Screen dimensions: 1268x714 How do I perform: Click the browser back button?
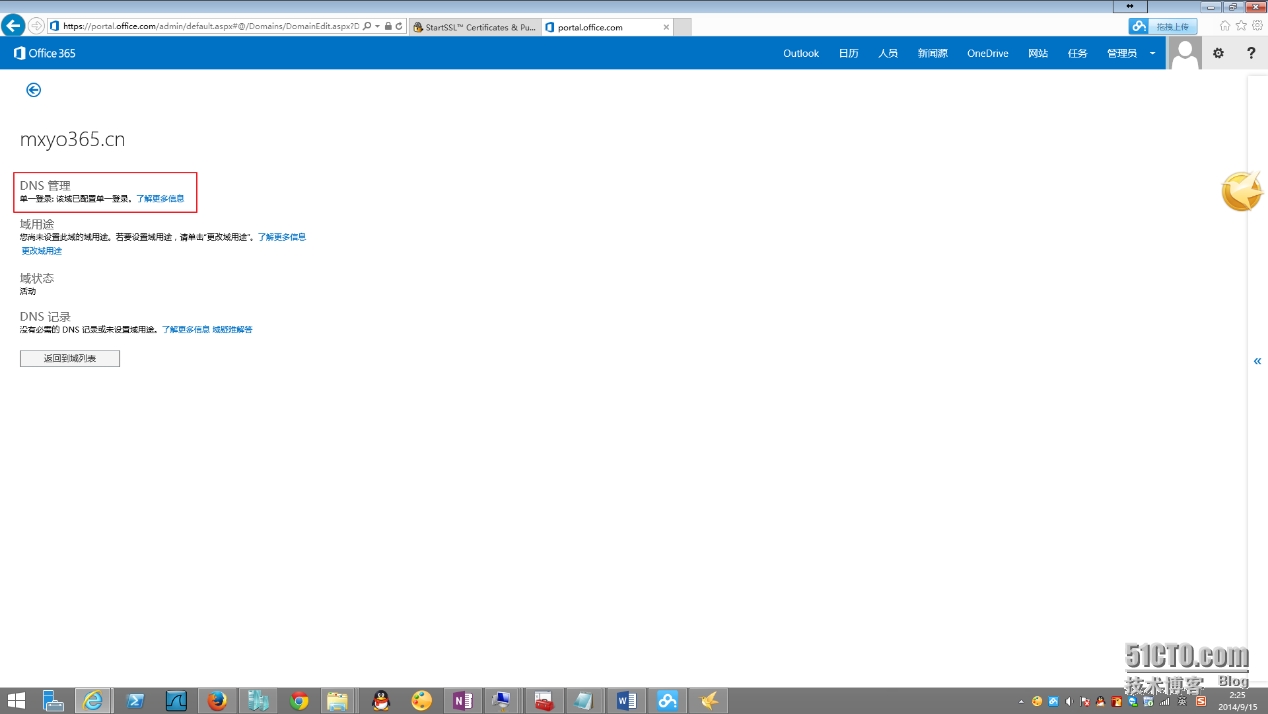pos(13,26)
